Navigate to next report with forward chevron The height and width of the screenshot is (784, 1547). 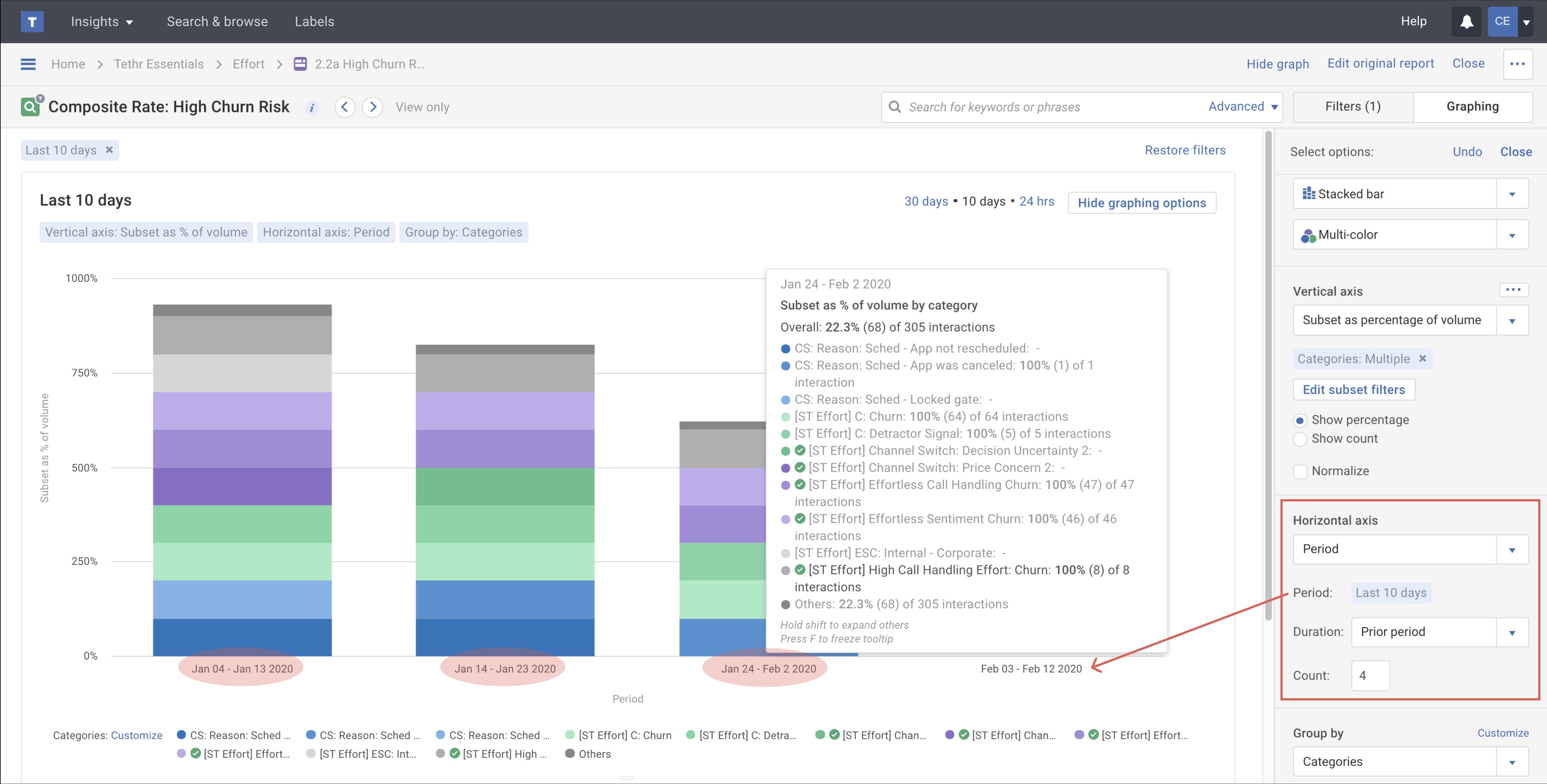(x=373, y=106)
